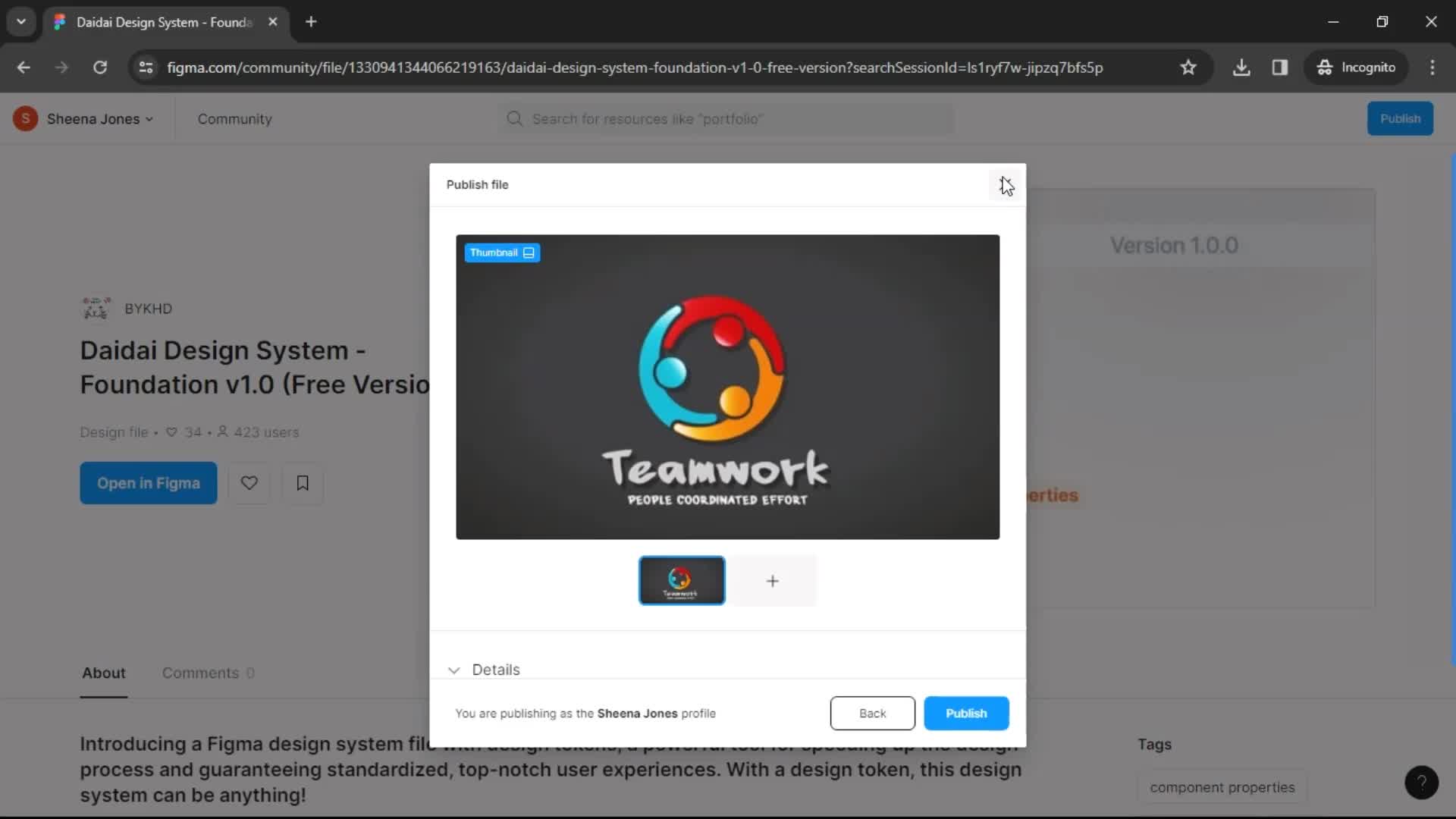The width and height of the screenshot is (1456, 819).
Task: Click the browser bookmark star icon
Action: click(x=1189, y=67)
